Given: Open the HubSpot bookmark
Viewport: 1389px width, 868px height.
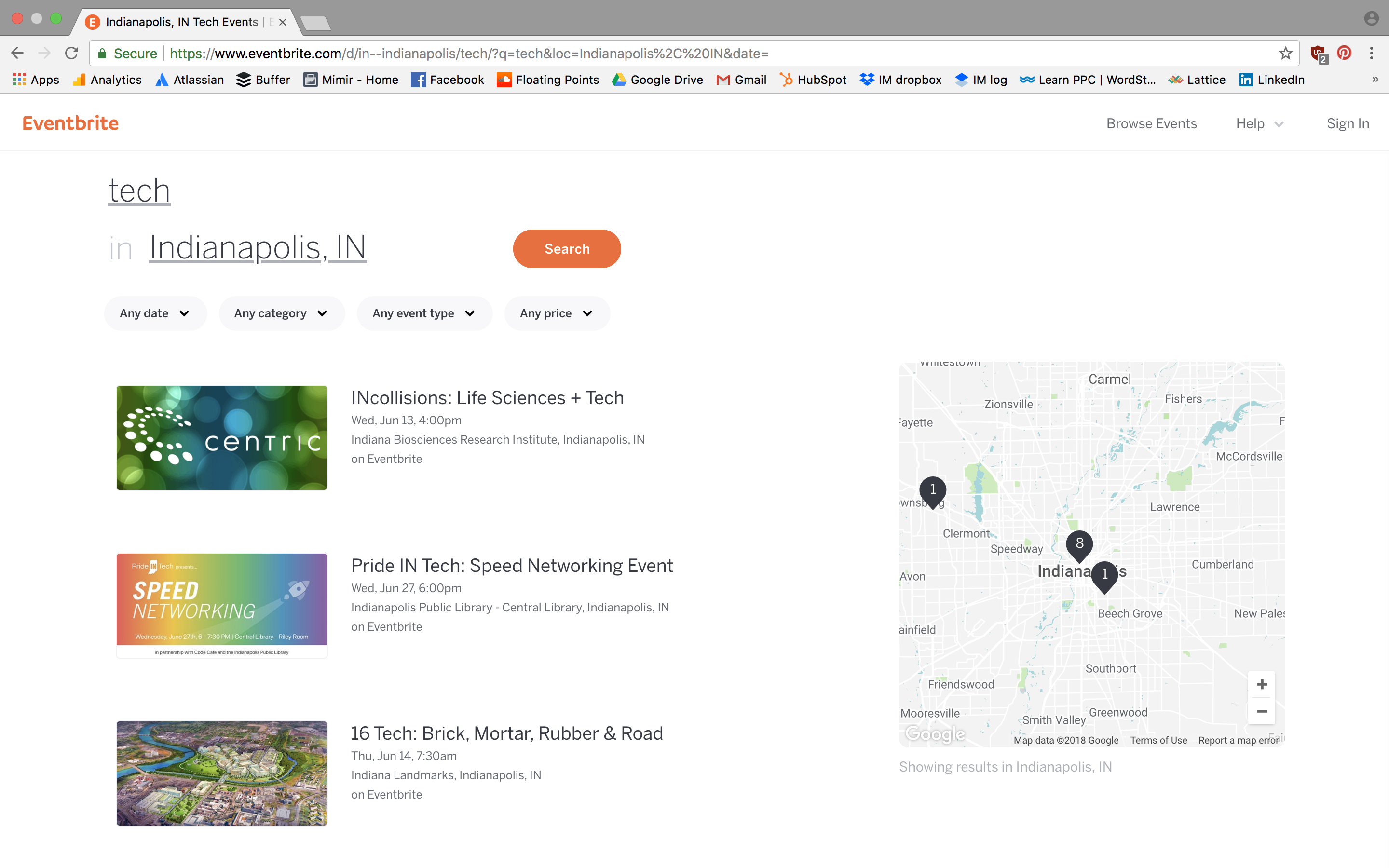Looking at the screenshot, I should click(813, 80).
